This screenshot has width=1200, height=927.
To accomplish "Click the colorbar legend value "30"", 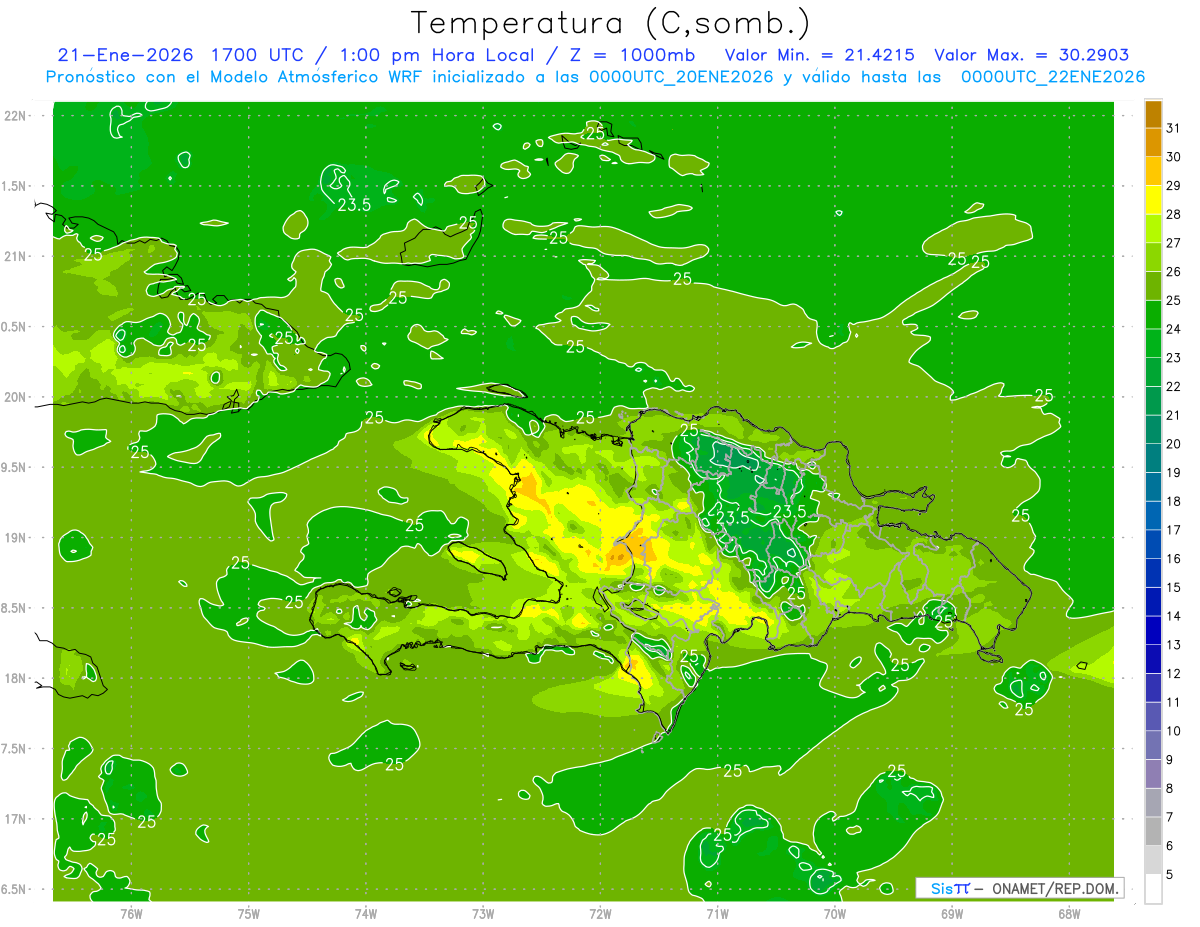I will point(1173,157).
